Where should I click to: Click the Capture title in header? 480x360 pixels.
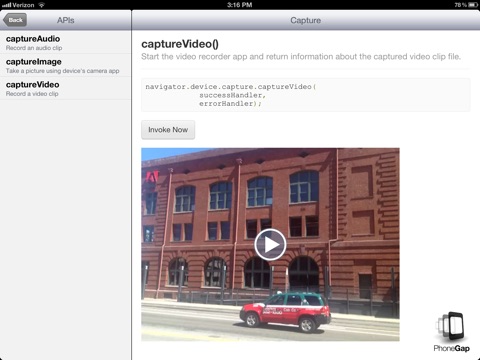coord(305,20)
